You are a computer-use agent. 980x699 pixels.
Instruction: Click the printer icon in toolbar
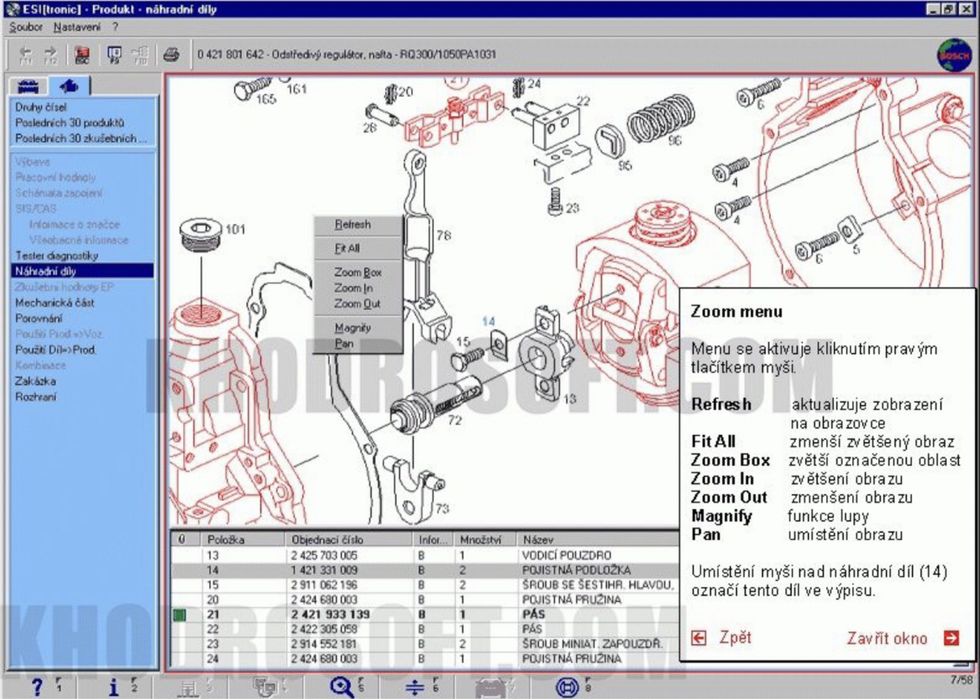click(x=171, y=54)
